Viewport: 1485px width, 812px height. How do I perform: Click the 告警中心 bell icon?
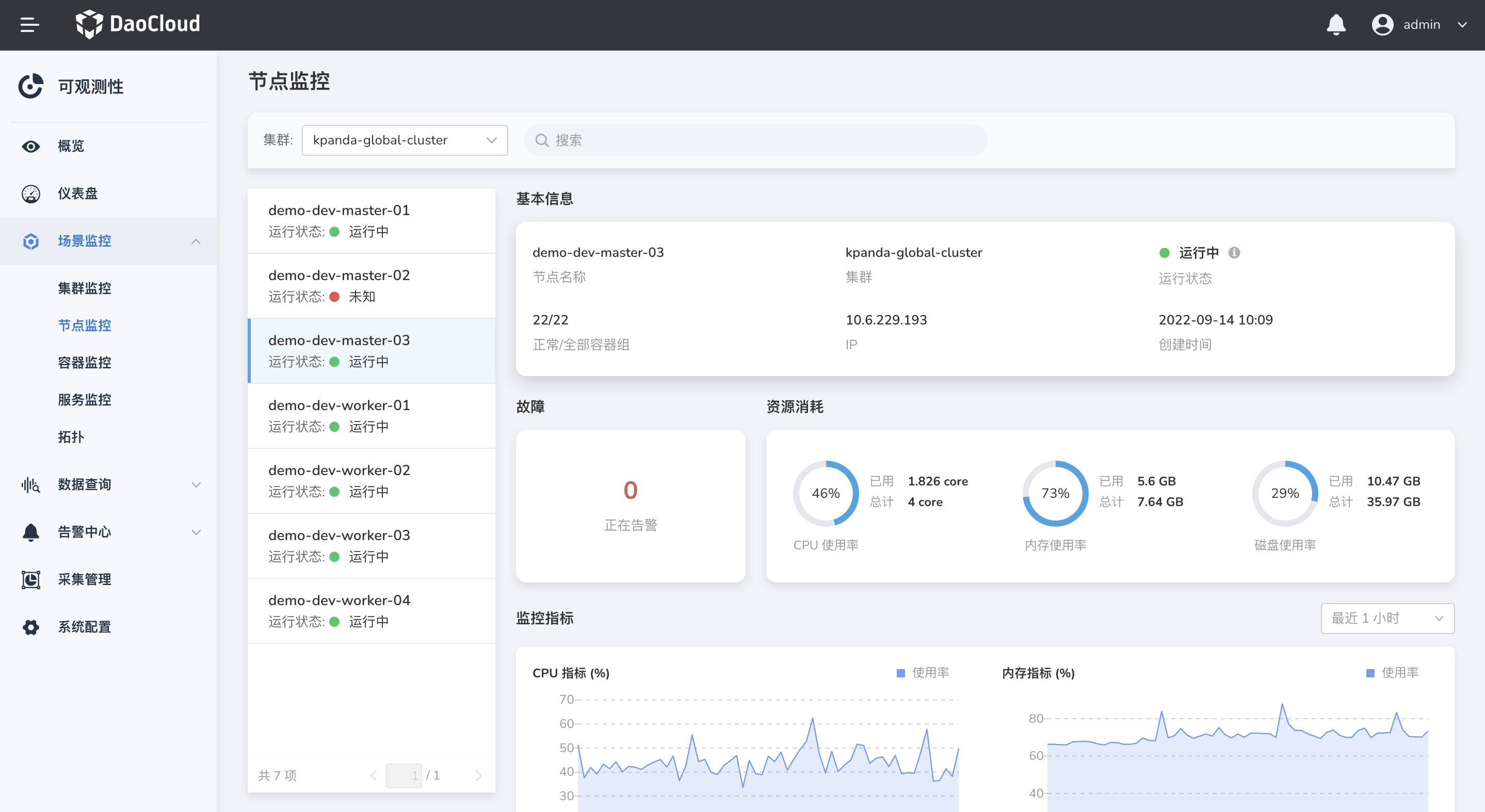coord(30,532)
